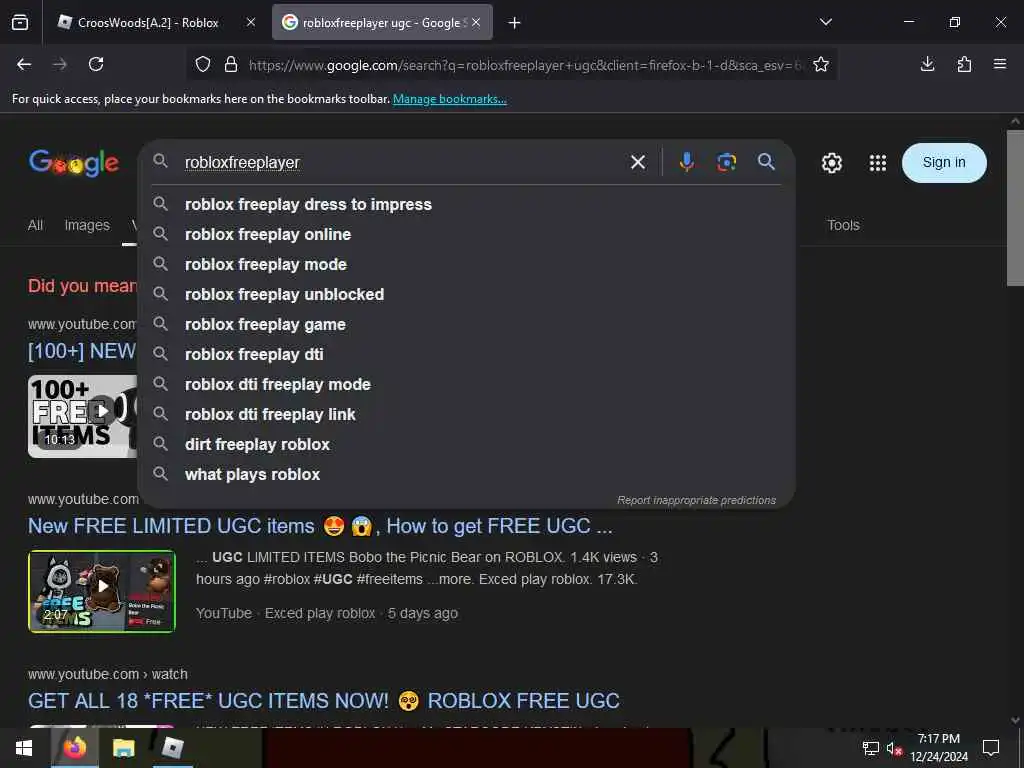The width and height of the screenshot is (1024, 768).
Task: Open the taskbar clock showing 7:17 PM
Action: click(x=938, y=748)
